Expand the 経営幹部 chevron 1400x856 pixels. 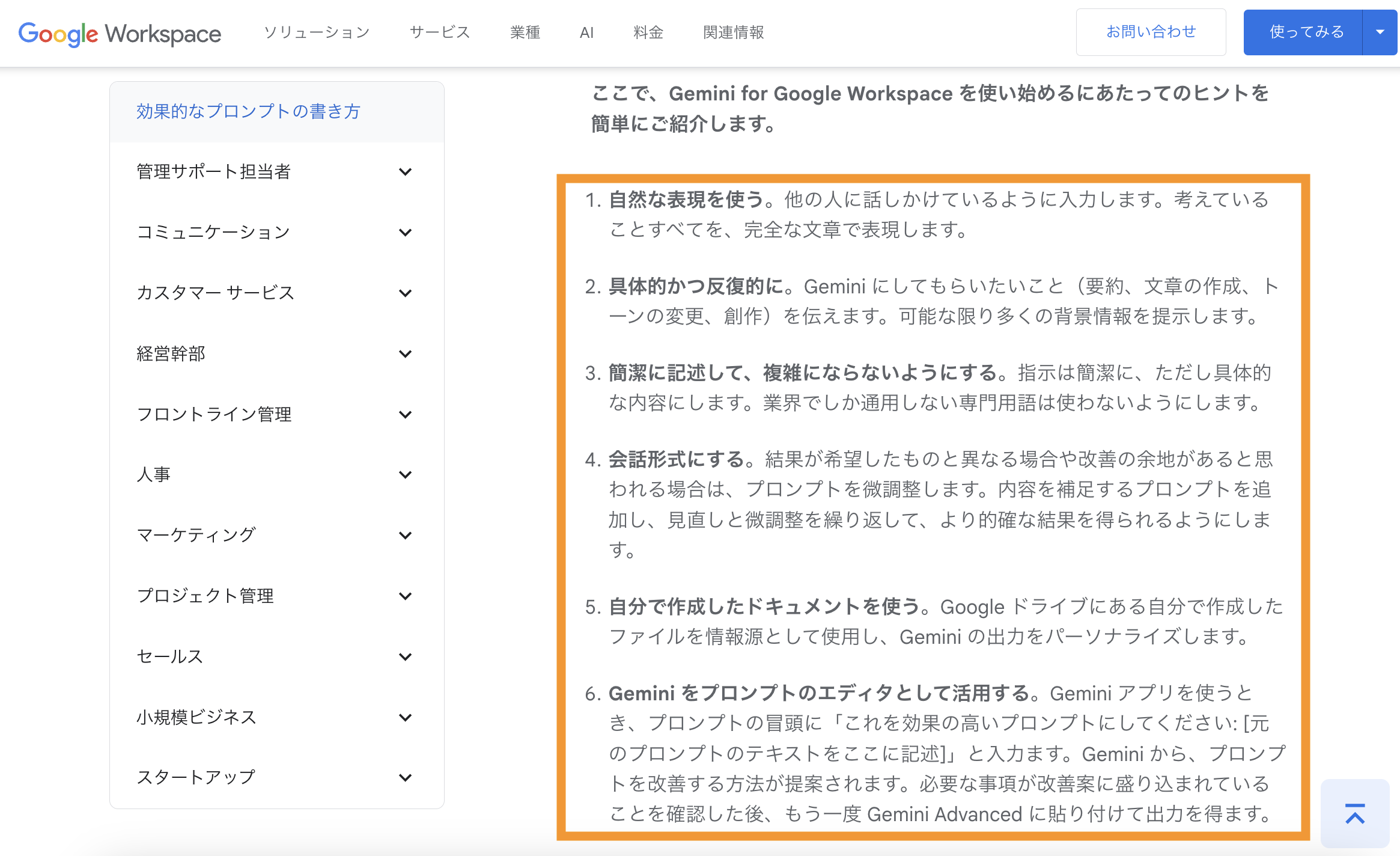point(405,354)
